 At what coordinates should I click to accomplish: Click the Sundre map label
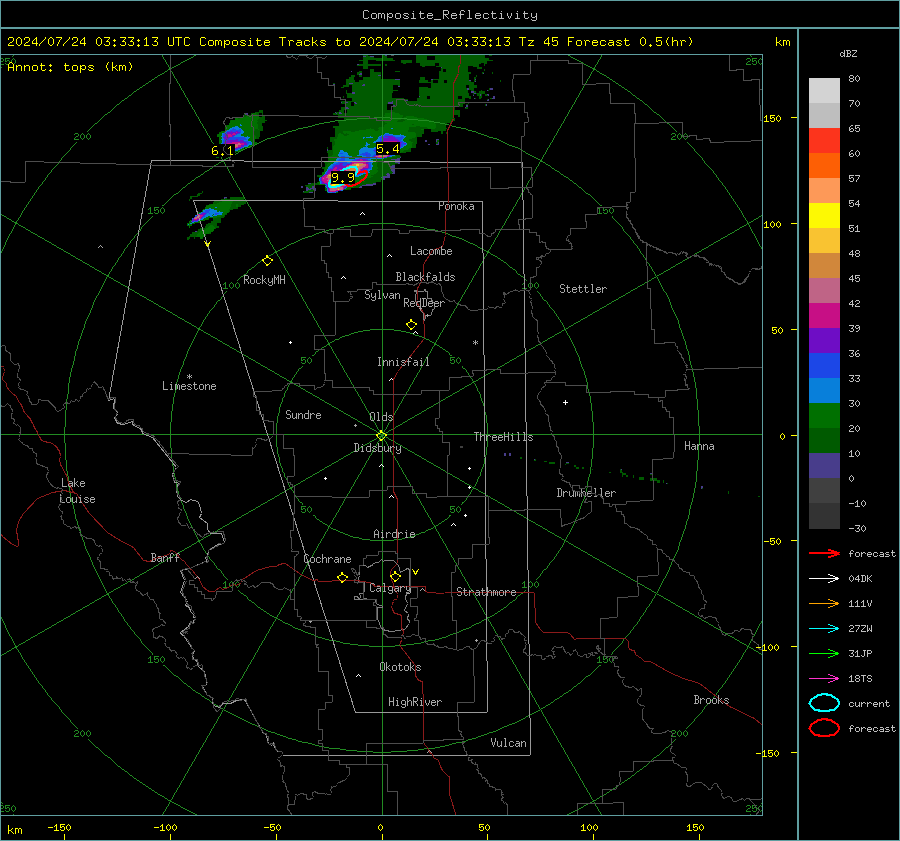click(x=303, y=415)
